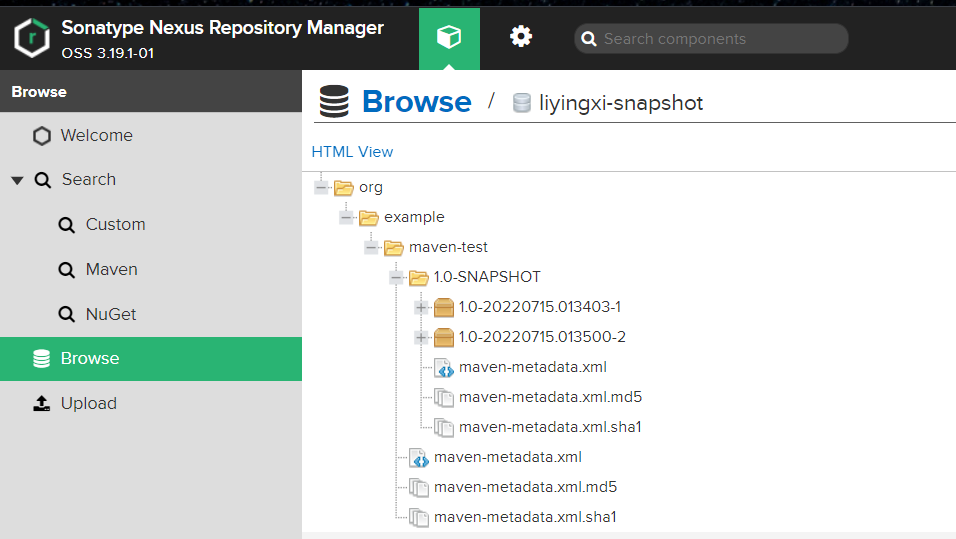The height and width of the screenshot is (539, 956).
Task: Click the package icon for 1.0-20220715.013403-1
Action: tap(444, 307)
